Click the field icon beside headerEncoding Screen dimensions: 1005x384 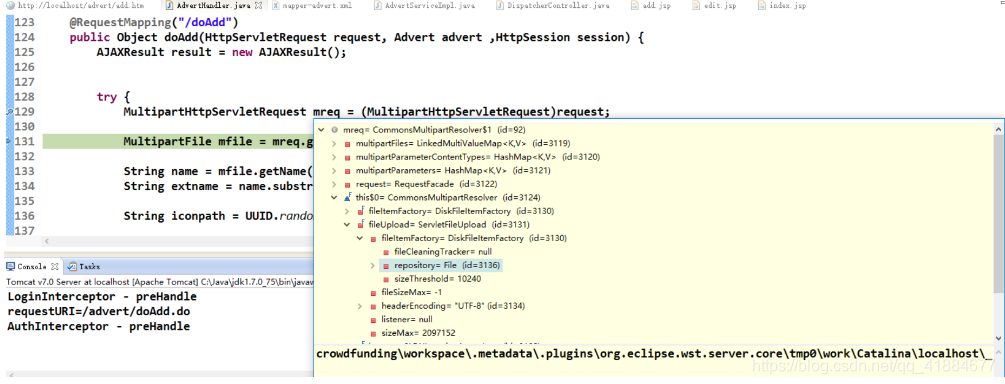coord(374,306)
